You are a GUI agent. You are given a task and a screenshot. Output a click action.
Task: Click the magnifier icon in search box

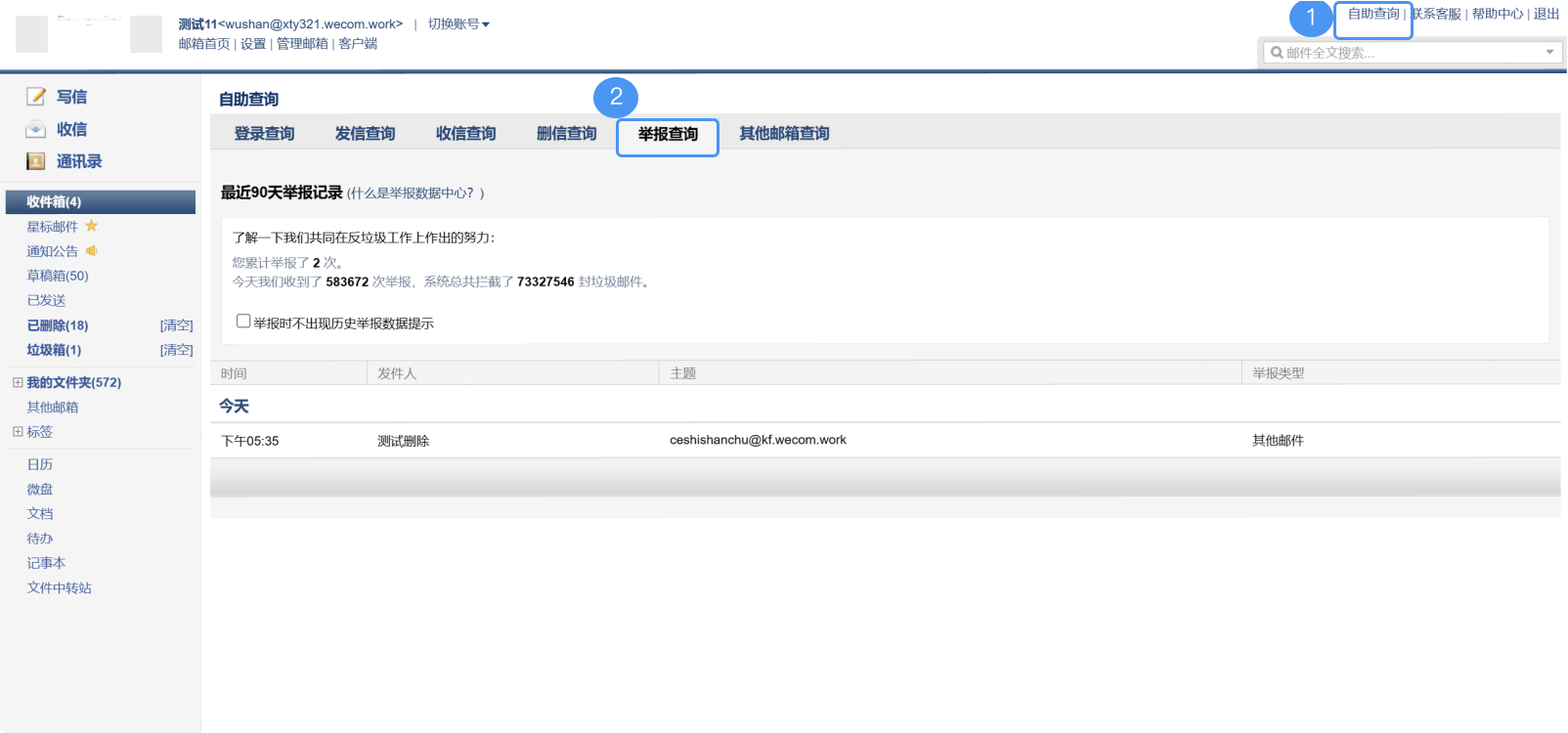1277,53
